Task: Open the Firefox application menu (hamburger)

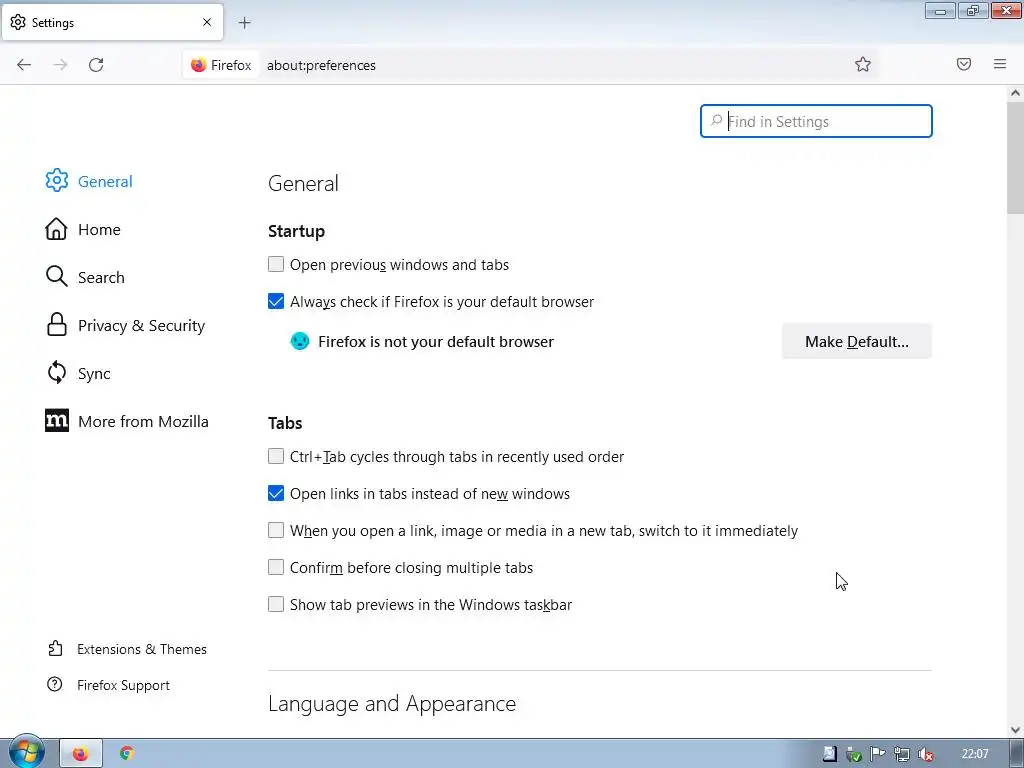Action: click(1000, 64)
